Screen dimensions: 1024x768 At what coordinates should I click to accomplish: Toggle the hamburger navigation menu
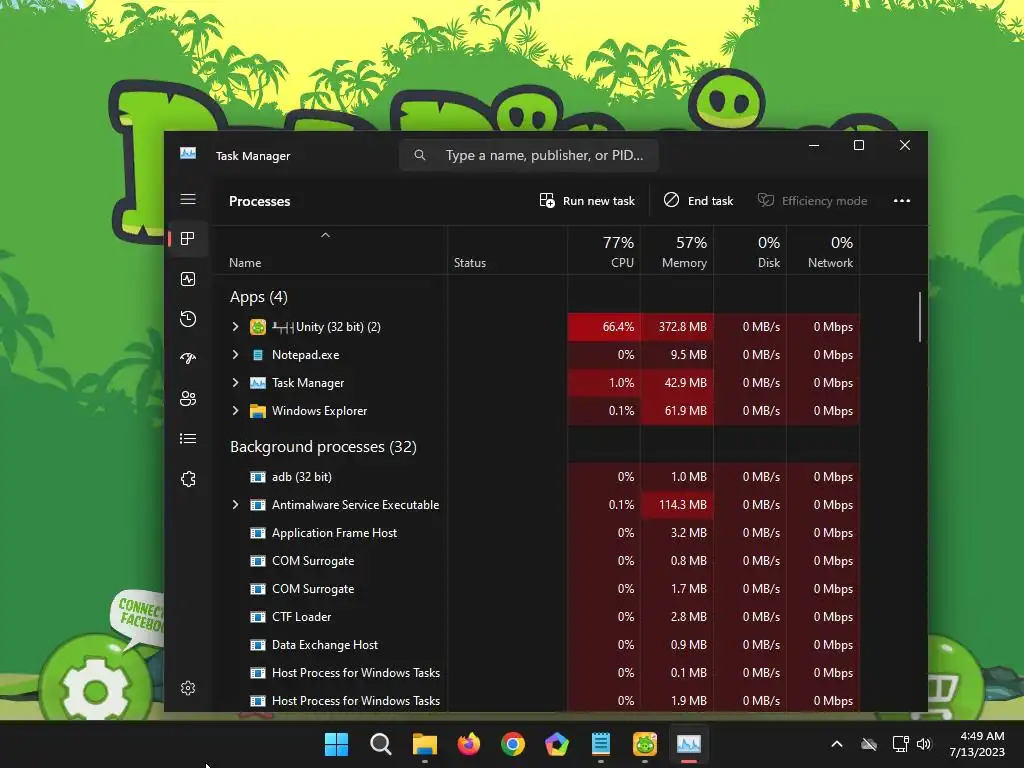point(188,199)
